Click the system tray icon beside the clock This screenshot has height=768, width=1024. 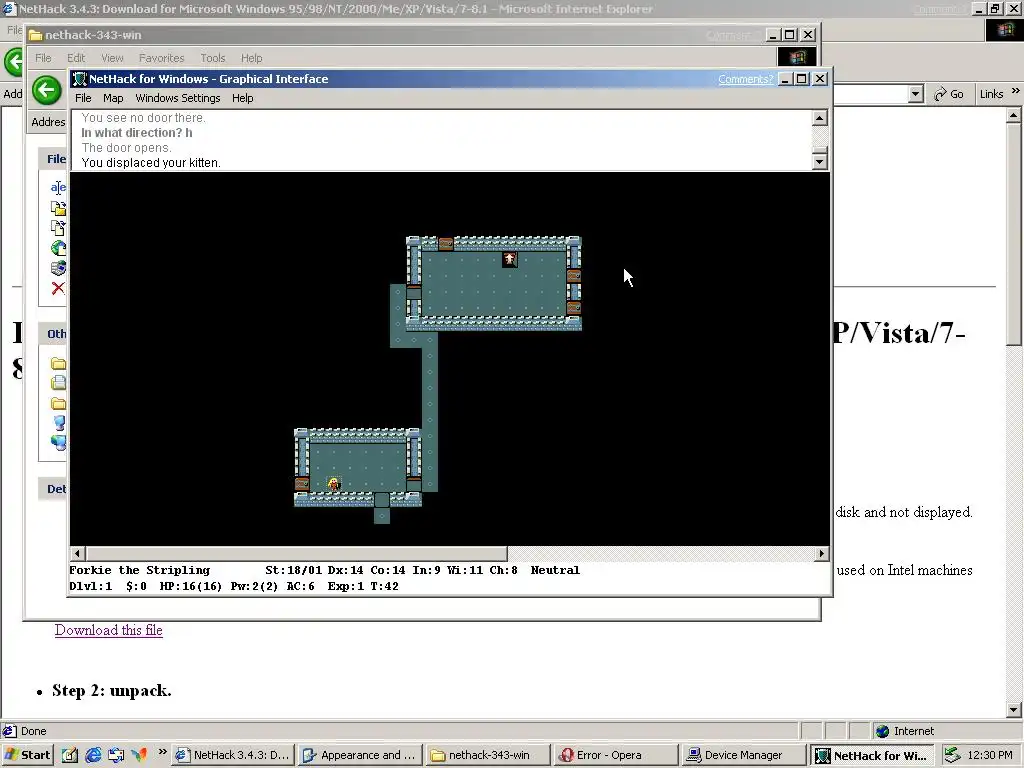coord(953,755)
